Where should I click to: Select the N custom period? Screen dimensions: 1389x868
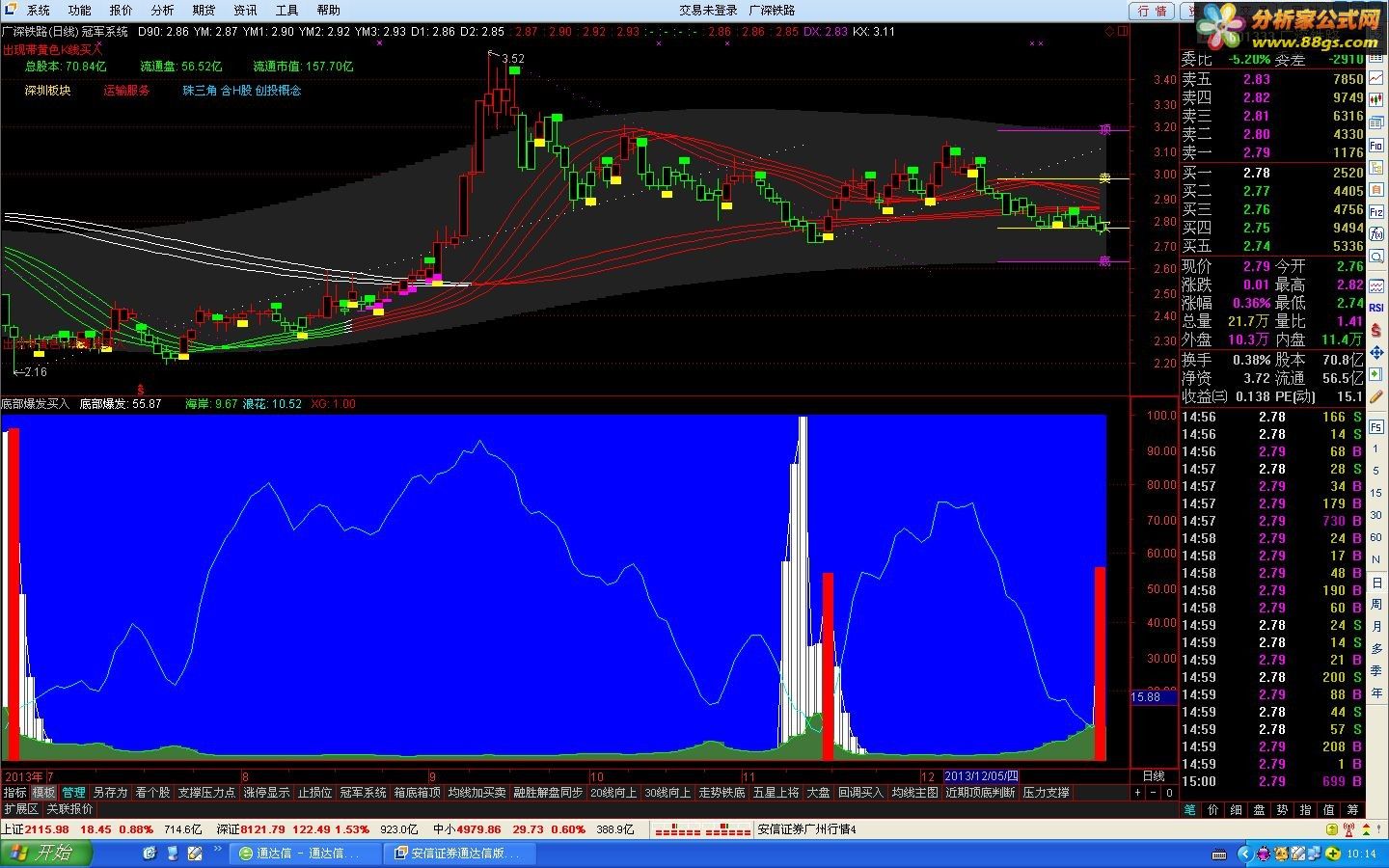[x=1376, y=560]
